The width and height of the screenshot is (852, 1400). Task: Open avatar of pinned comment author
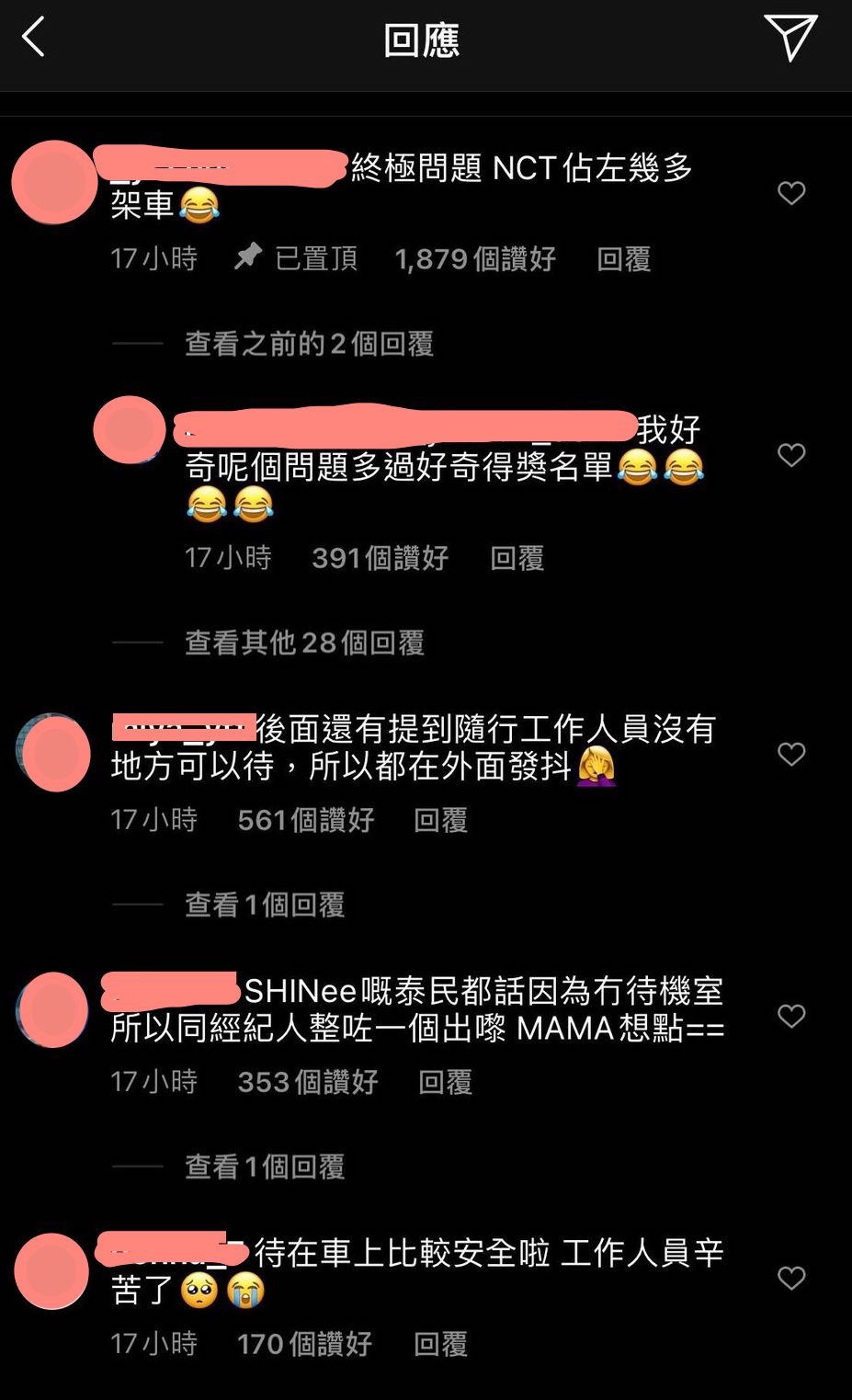pos(54,182)
